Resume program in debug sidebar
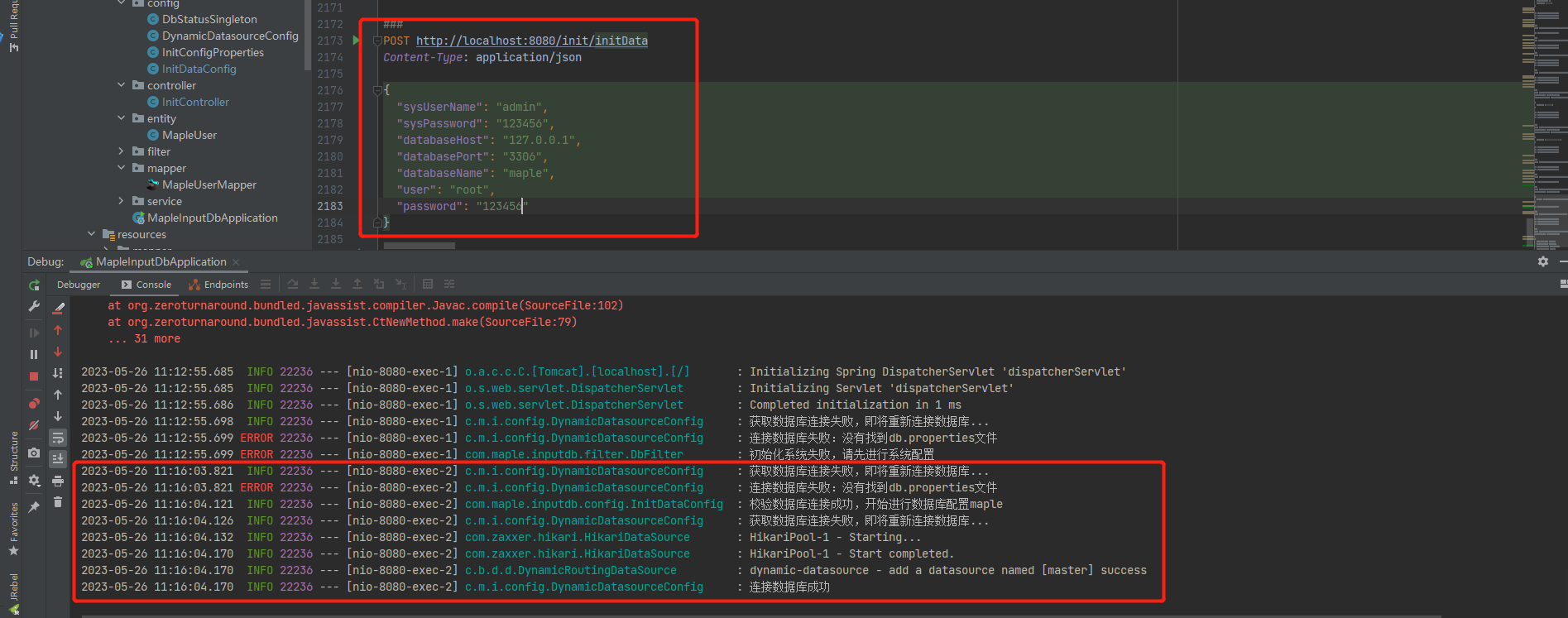The height and width of the screenshot is (618, 1568). (34, 333)
